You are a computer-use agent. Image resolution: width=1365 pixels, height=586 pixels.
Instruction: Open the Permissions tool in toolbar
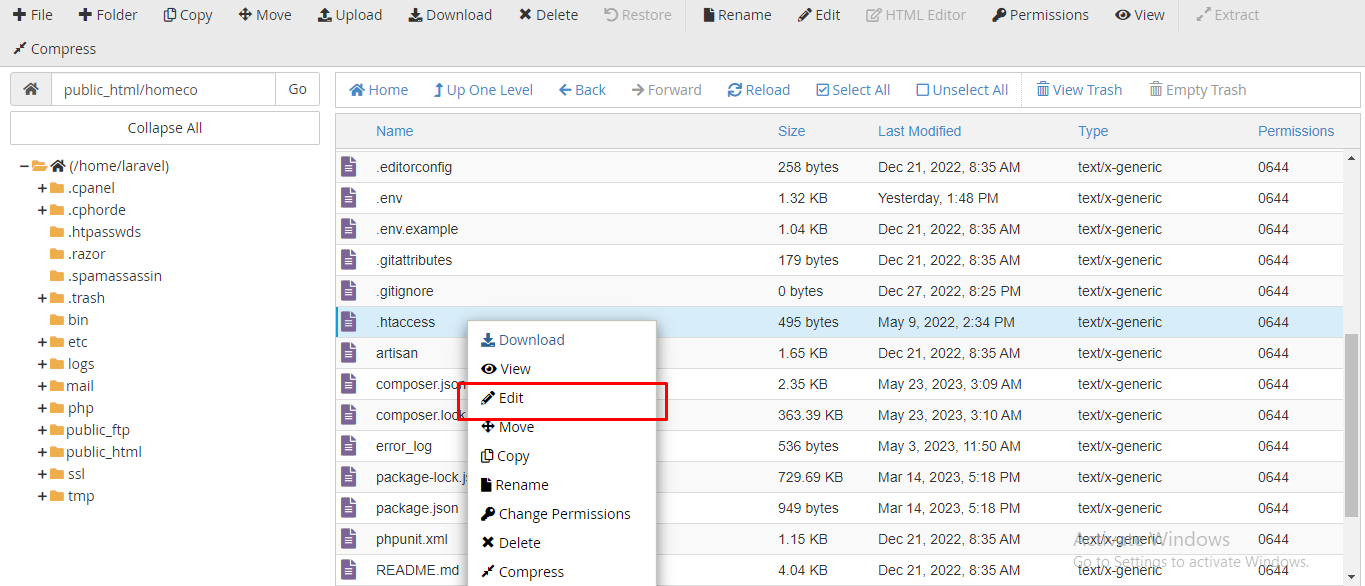coord(1040,15)
